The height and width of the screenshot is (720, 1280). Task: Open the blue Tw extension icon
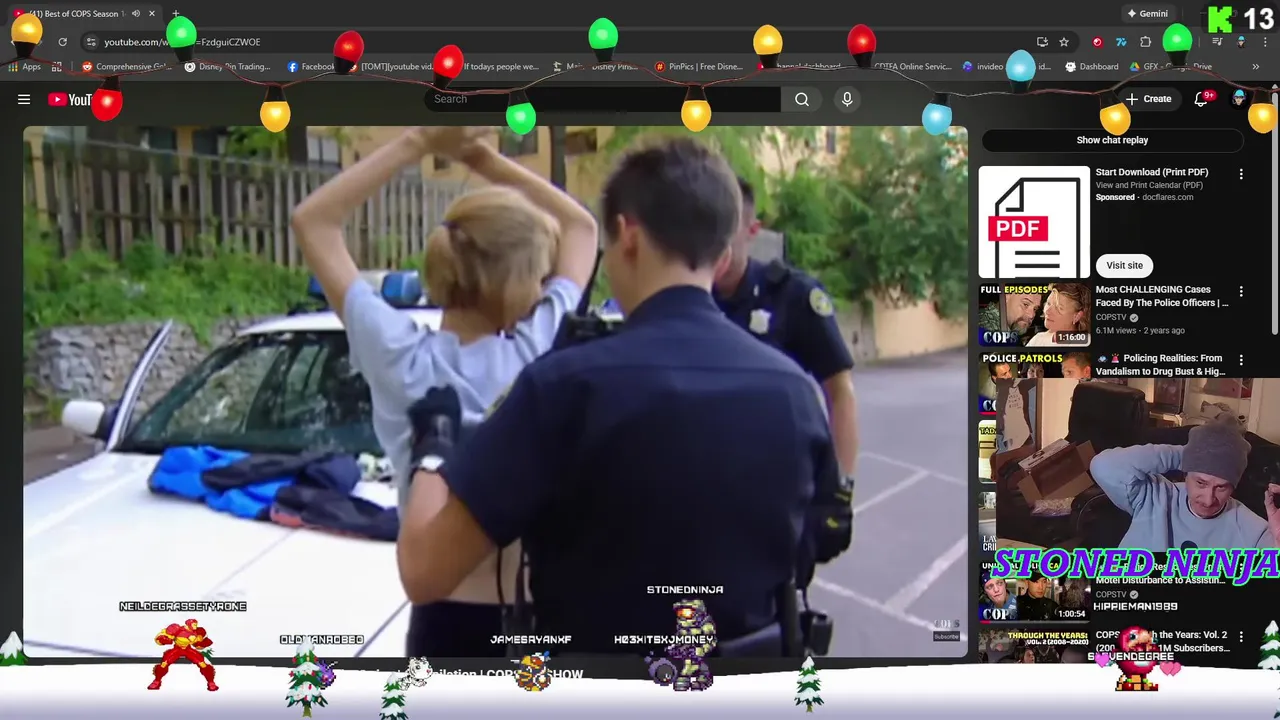pos(1121,42)
